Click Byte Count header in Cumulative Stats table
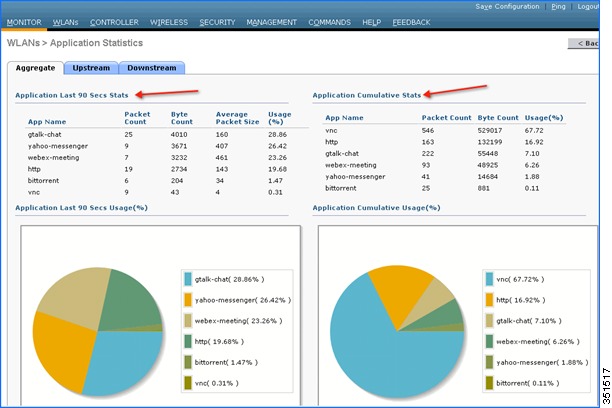612x408 pixels. pos(498,118)
